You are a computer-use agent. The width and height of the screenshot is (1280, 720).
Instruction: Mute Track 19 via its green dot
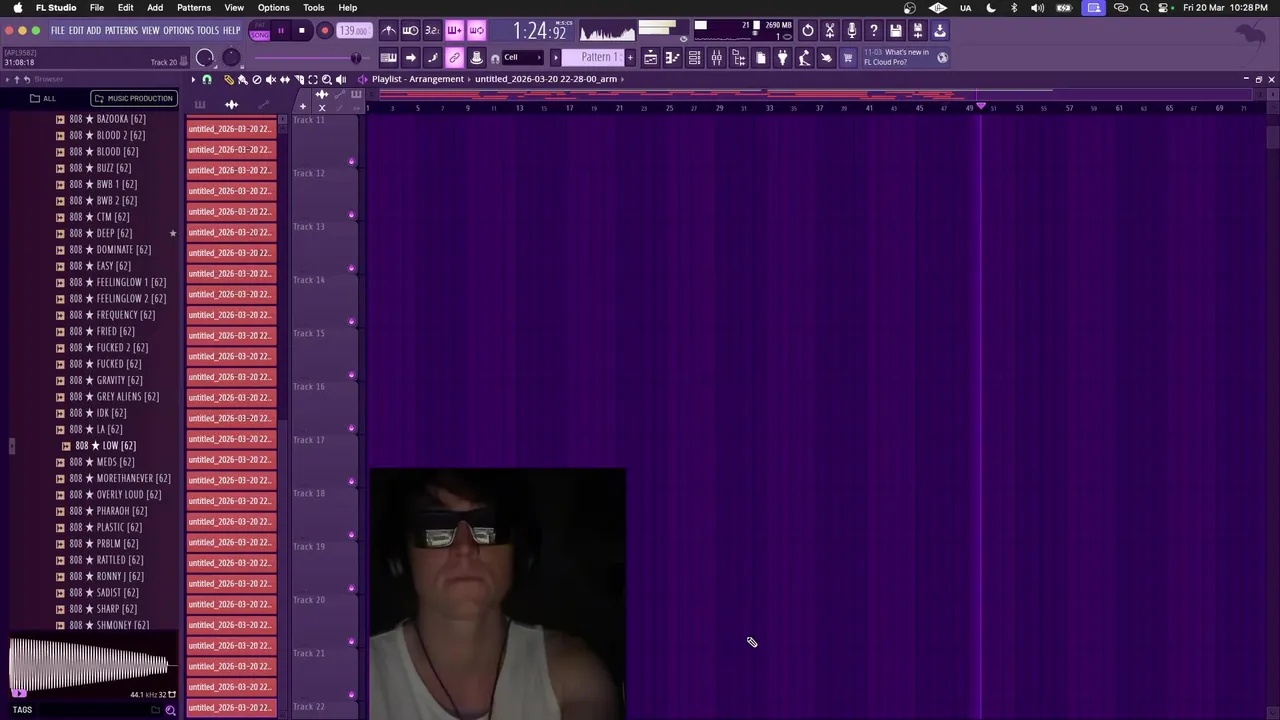tap(351, 589)
